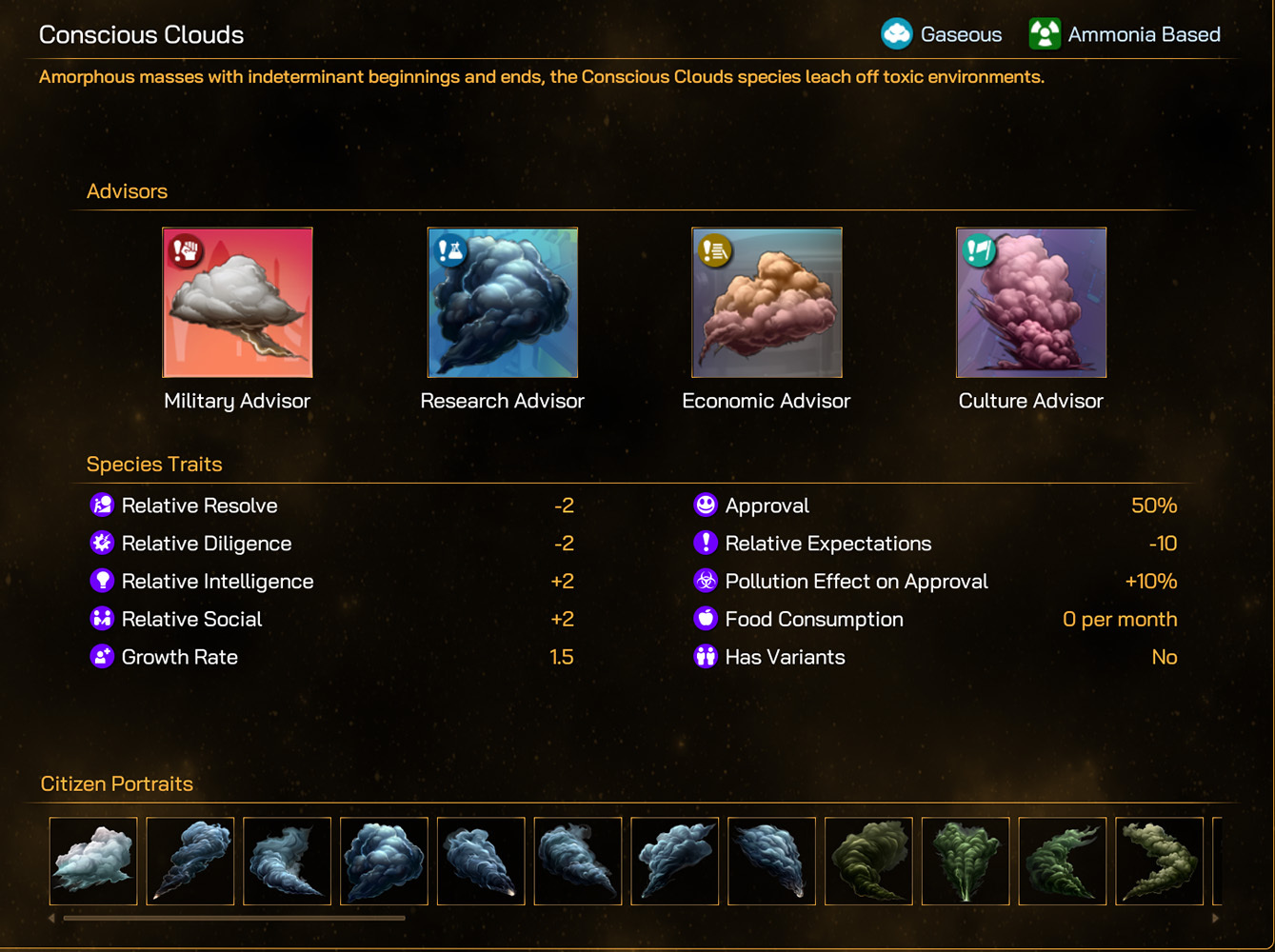
Task: Open the Research Advisor portrait
Action: click(x=503, y=303)
